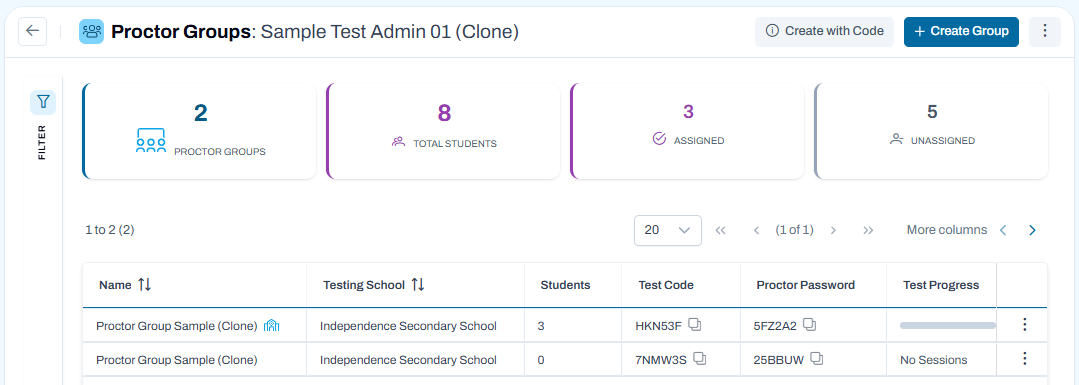
Task: Open row actions for the No Sessions group
Action: point(1025,358)
